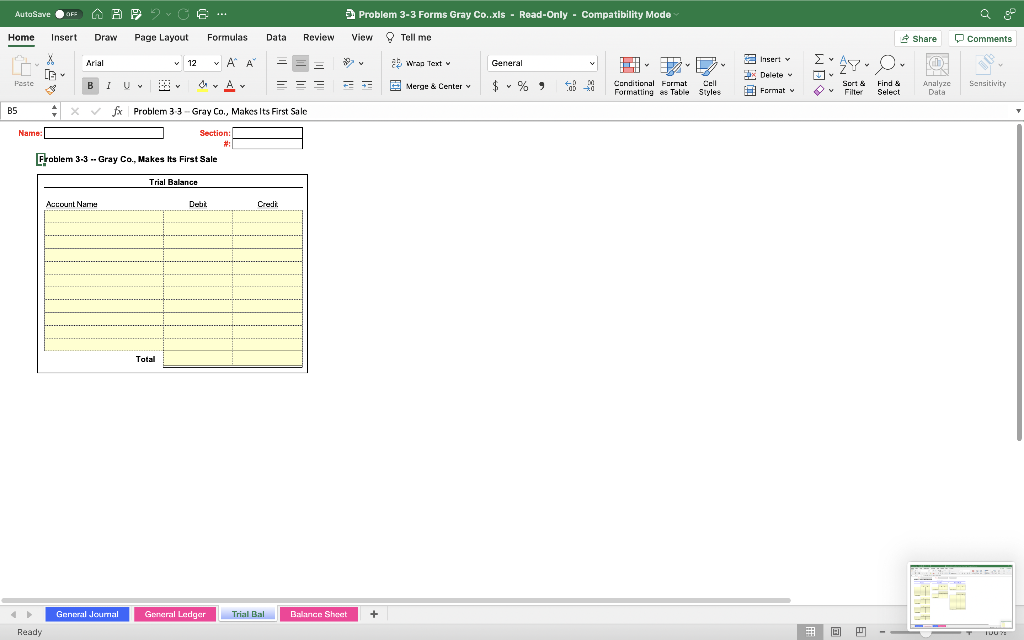This screenshot has height=640, width=1024.
Task: Expand Merge & Center options arrow
Action: (x=468, y=86)
